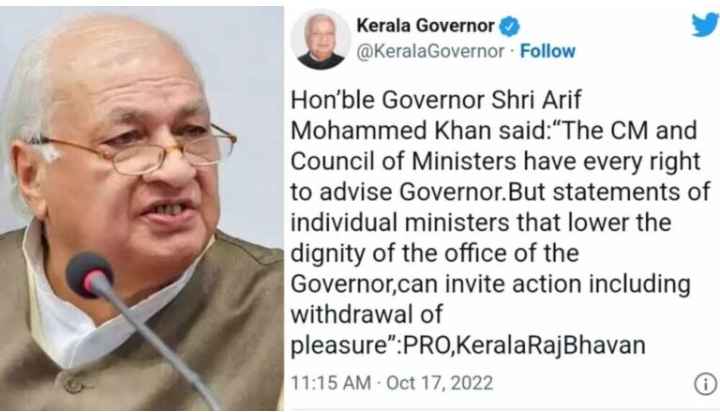
Task: Select the governor photo on left
Action: pos(141,208)
